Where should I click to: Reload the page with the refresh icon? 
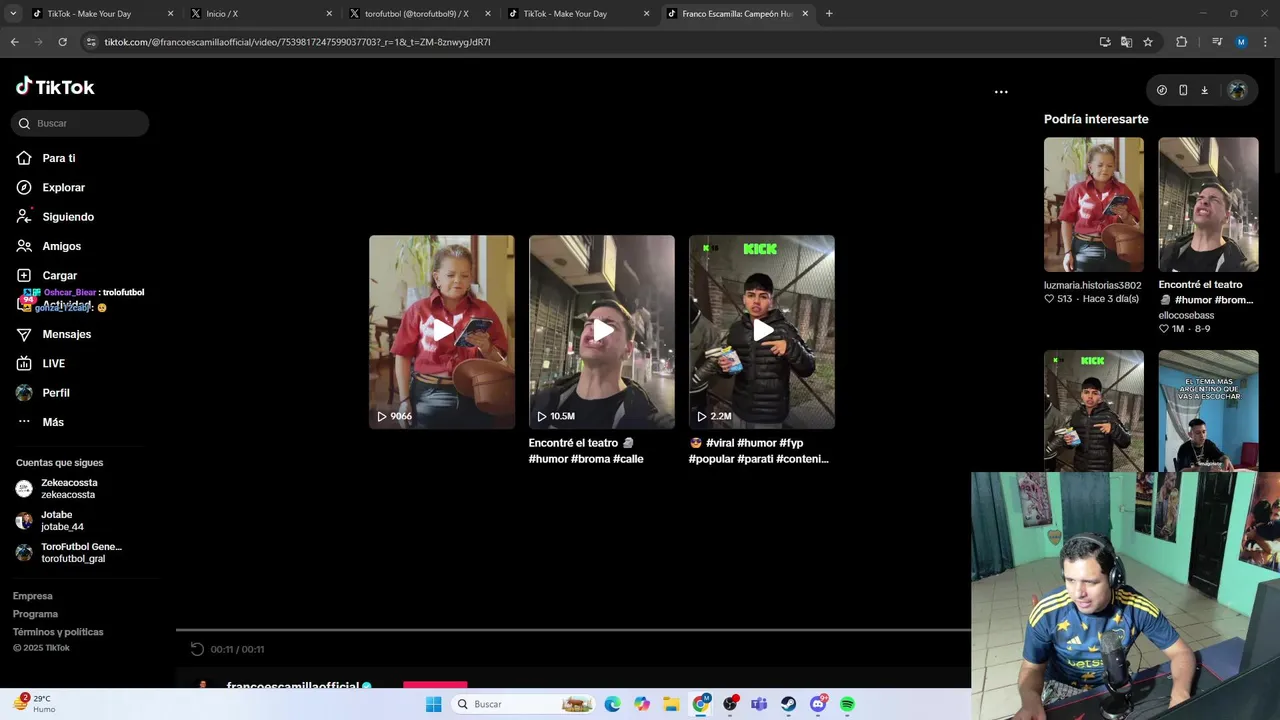pyautogui.click(x=62, y=42)
